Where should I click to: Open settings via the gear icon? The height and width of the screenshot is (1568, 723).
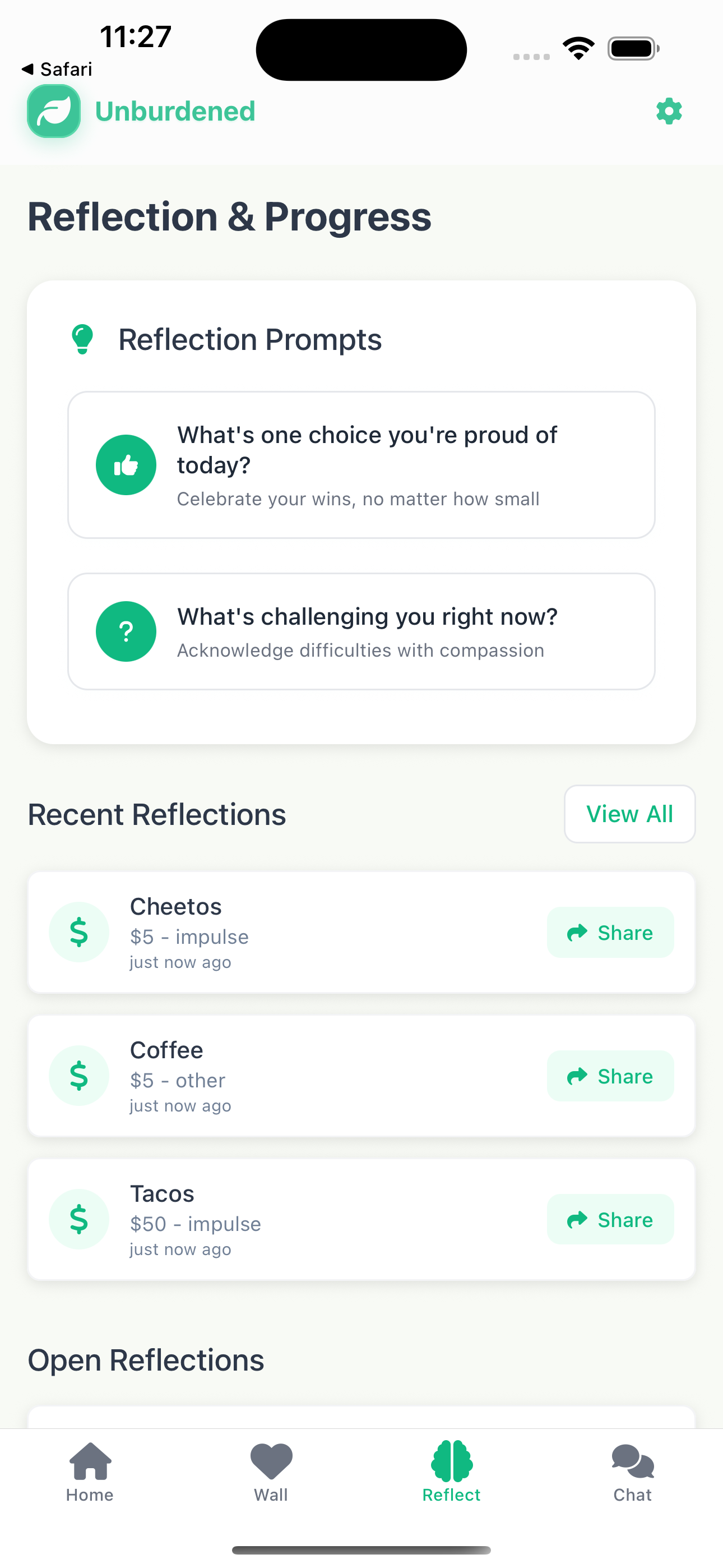click(x=669, y=112)
